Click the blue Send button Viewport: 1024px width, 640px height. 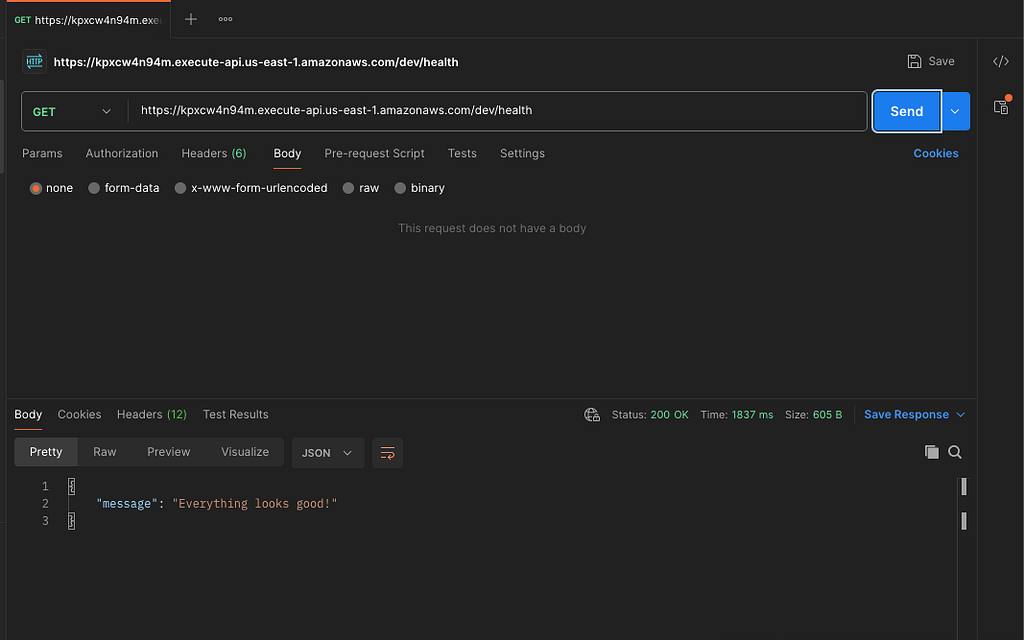tap(906, 111)
